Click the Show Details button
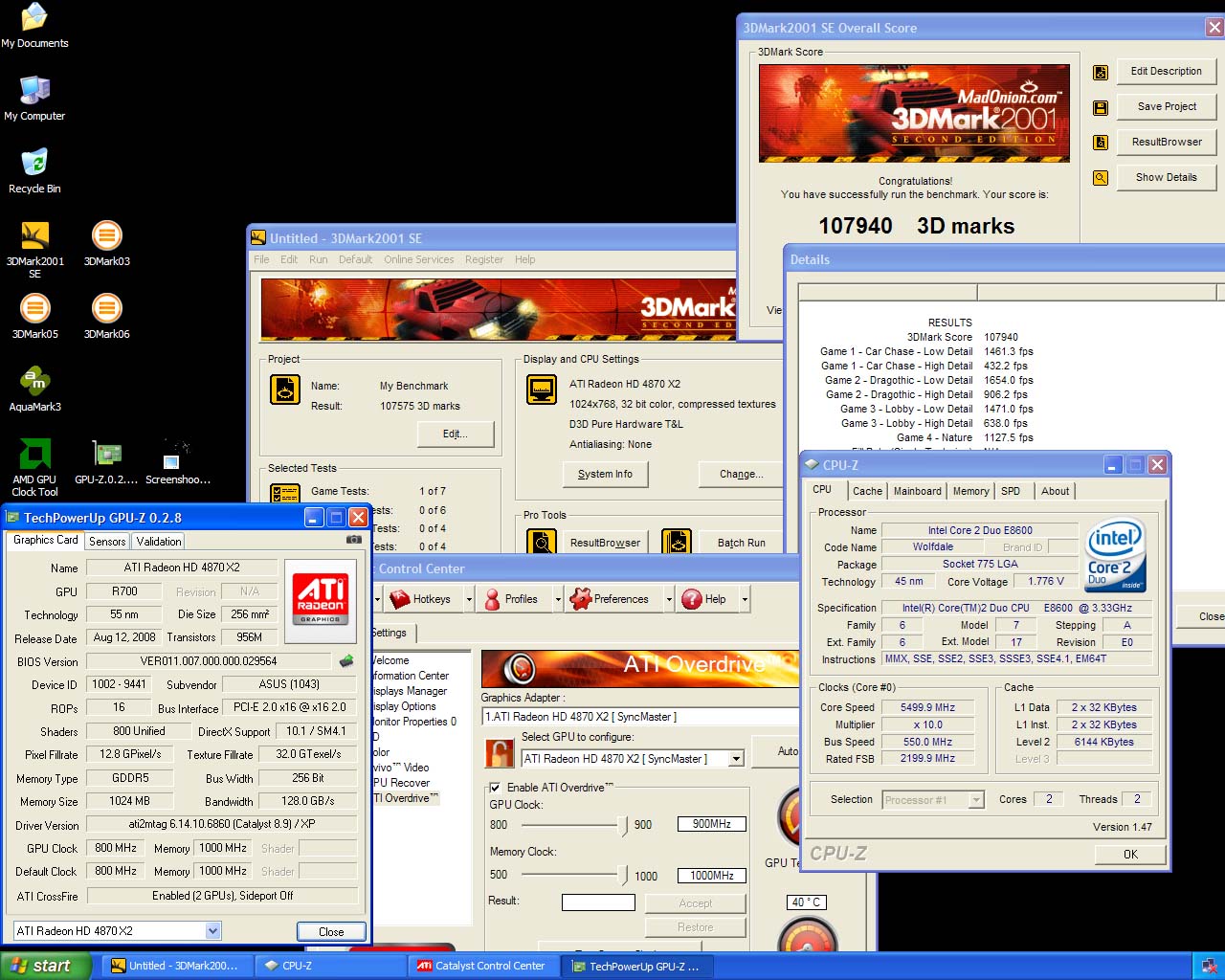1225x980 pixels. (x=1166, y=178)
